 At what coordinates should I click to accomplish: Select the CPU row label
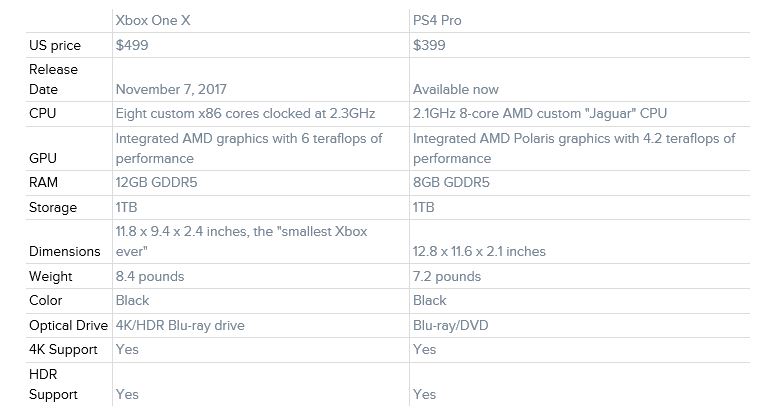click(x=43, y=113)
